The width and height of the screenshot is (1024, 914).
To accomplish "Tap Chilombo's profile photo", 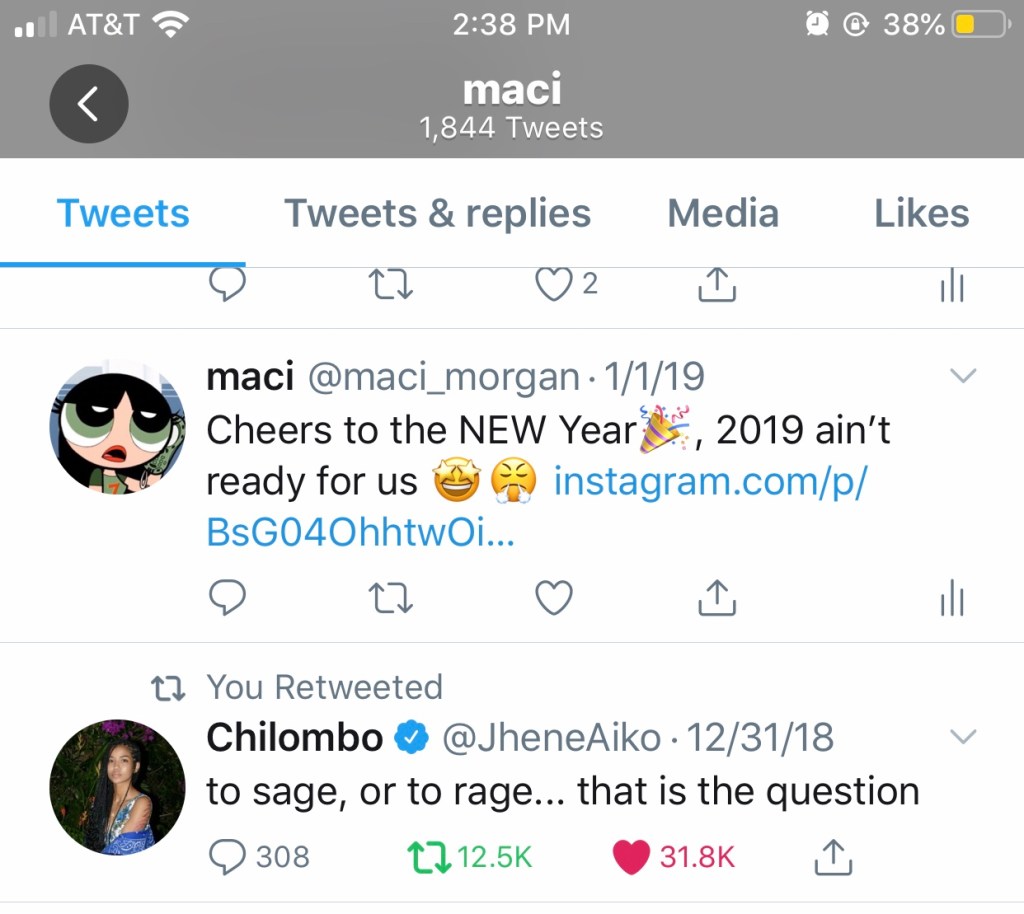I will 118,787.
